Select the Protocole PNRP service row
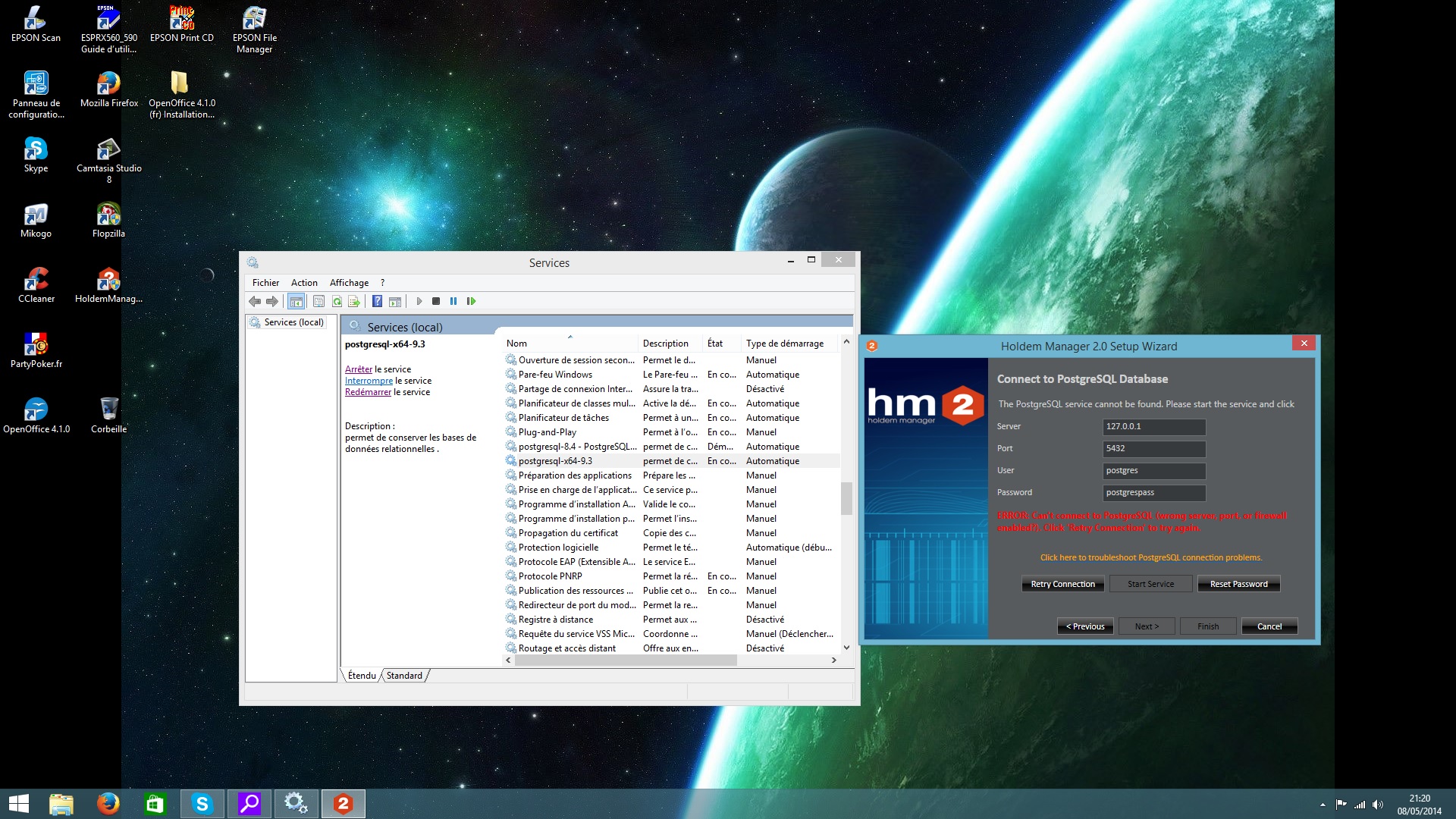 coord(672,576)
